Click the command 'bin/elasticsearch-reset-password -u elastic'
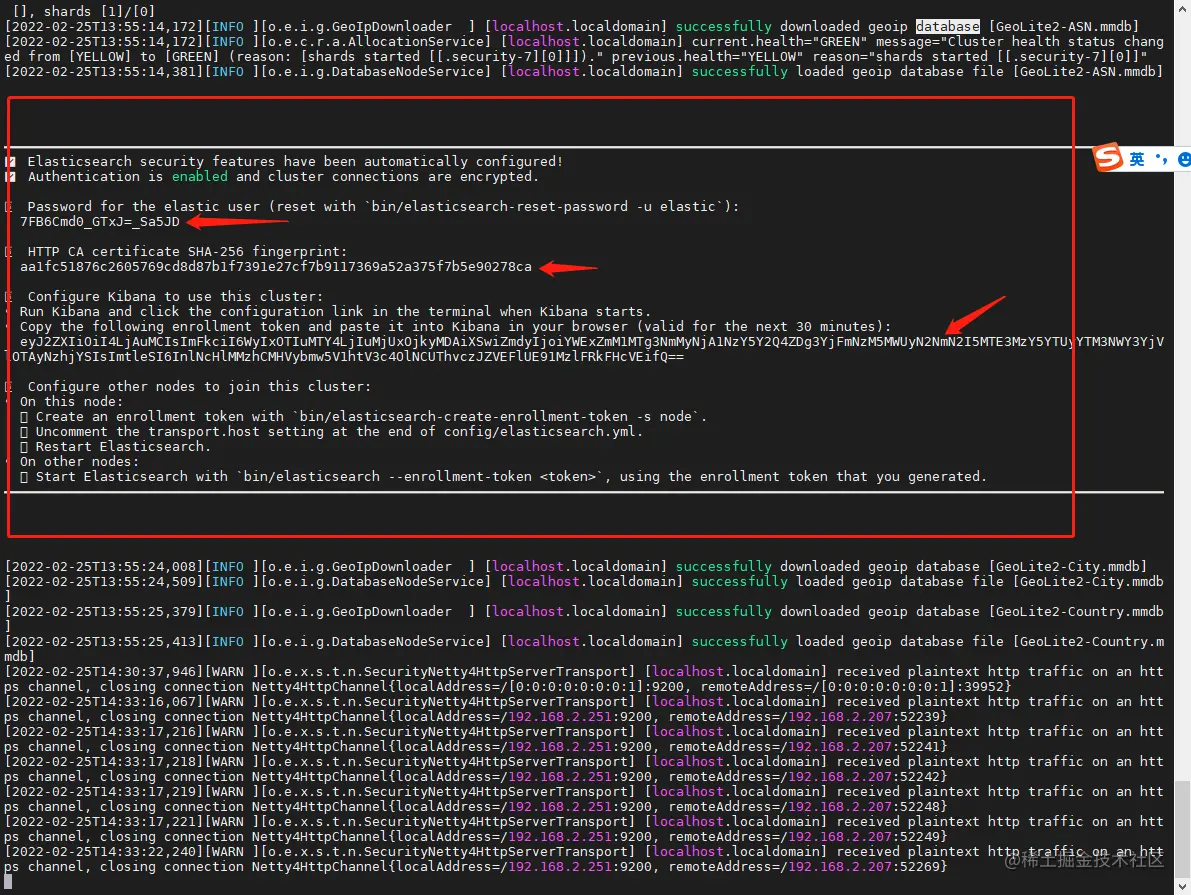Screen dimensions: 1191x895 [544, 207]
